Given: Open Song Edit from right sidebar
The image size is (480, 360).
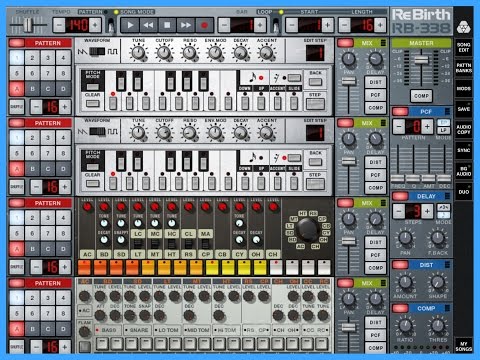Looking at the screenshot, I should [464, 47].
